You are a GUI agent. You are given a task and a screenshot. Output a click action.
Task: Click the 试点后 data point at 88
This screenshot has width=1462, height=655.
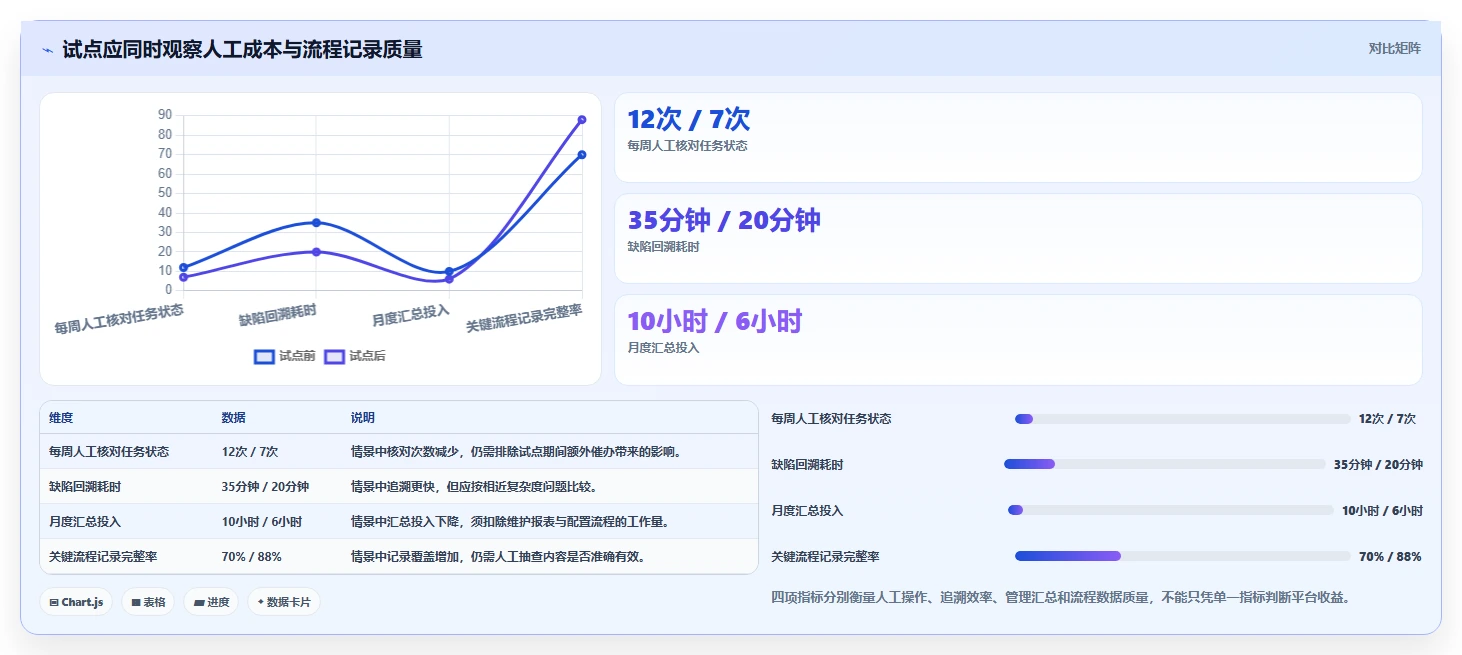tap(582, 120)
